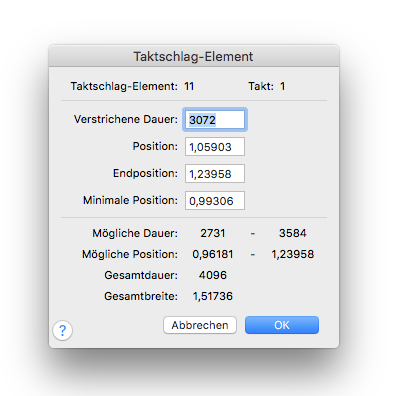Click the Position label text
The image size is (408, 396).
coord(155,146)
